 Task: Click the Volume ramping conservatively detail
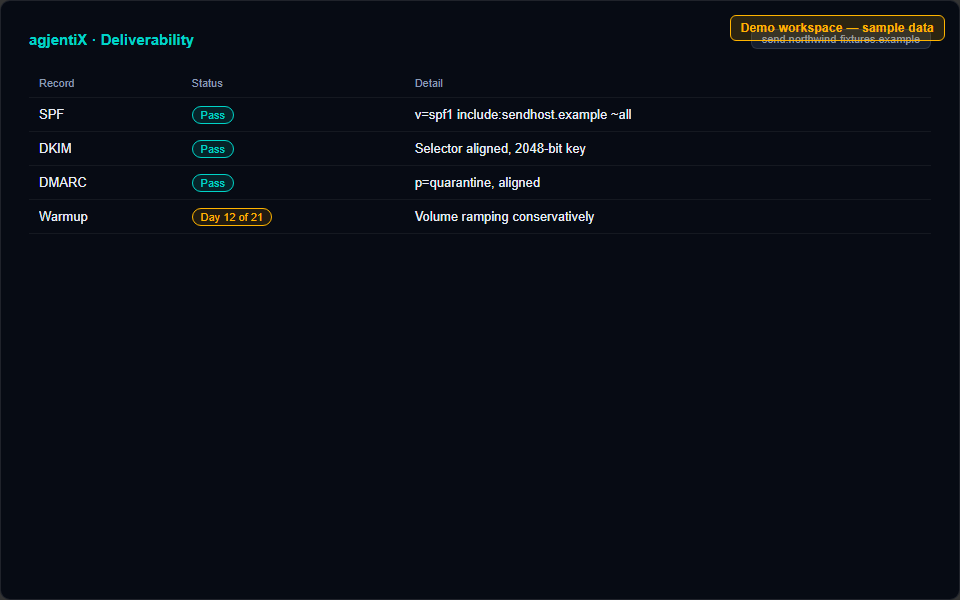pos(504,217)
